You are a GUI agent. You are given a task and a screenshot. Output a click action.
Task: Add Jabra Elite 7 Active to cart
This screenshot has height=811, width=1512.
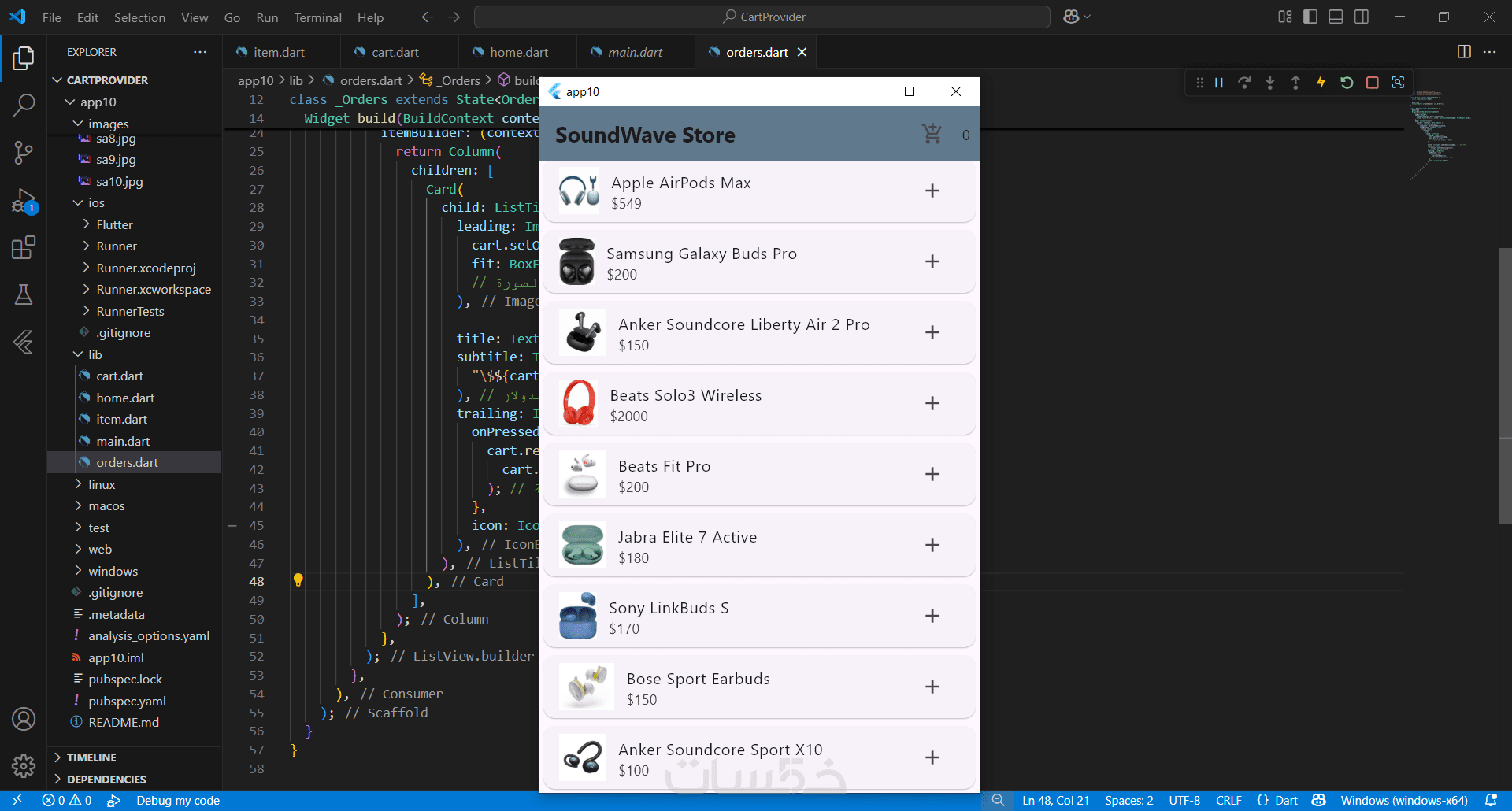point(932,546)
